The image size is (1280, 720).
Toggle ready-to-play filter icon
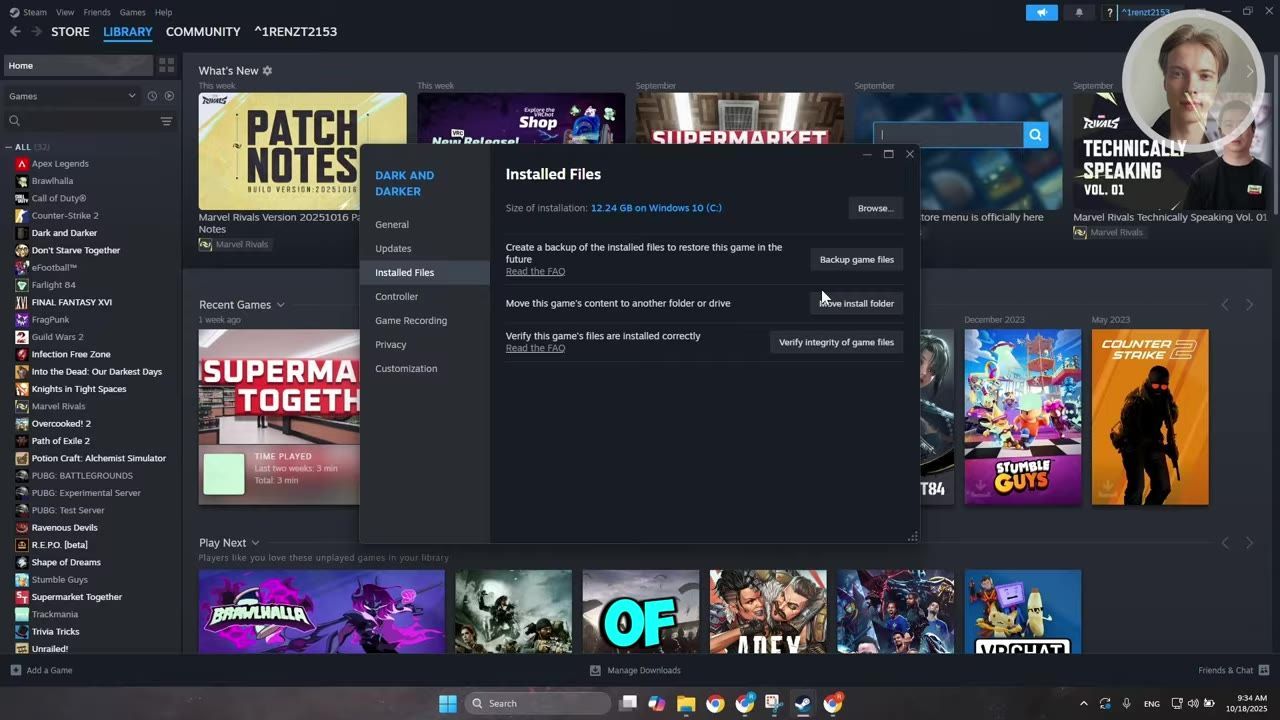(169, 96)
